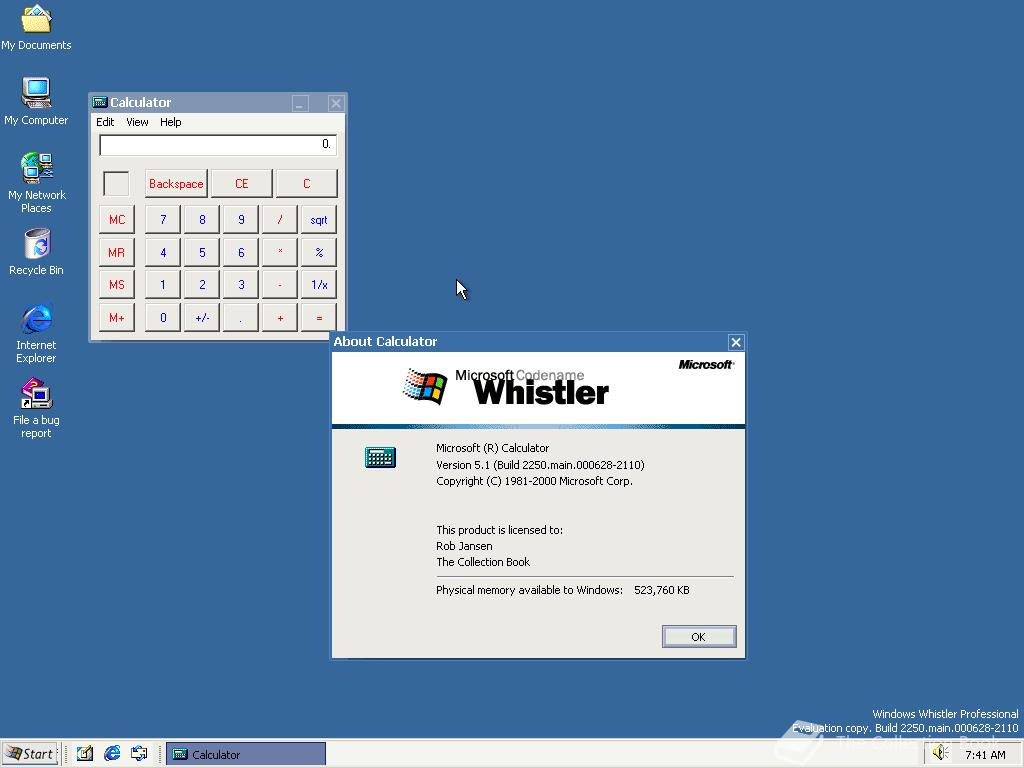The height and width of the screenshot is (768, 1024).
Task: Click the +/- sign change key
Action: 202,317
